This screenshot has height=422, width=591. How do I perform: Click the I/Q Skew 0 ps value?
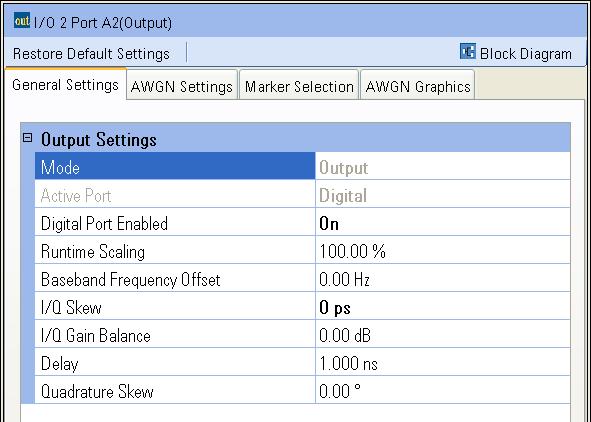tap(442, 307)
